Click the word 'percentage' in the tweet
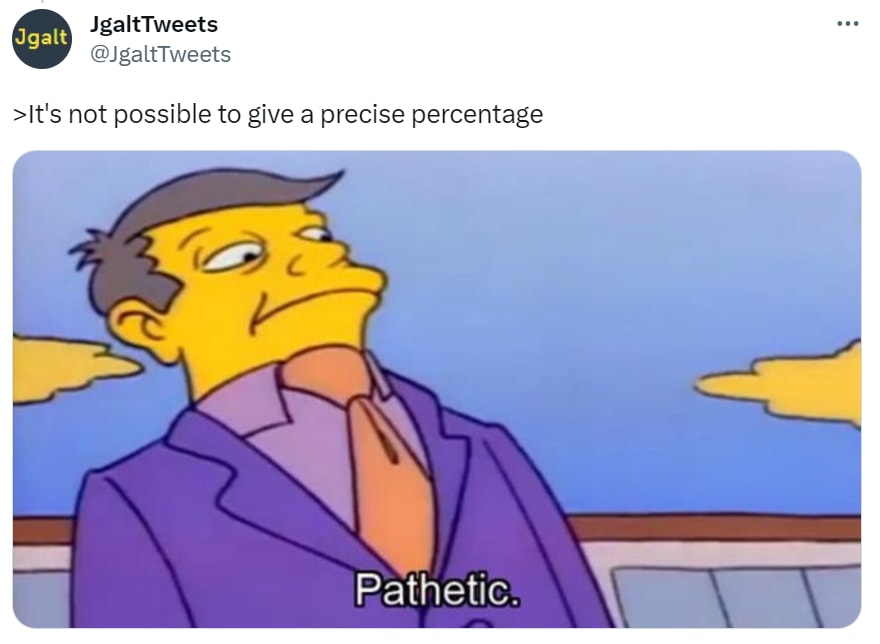Screen dimensions: 880x644 [477, 115]
